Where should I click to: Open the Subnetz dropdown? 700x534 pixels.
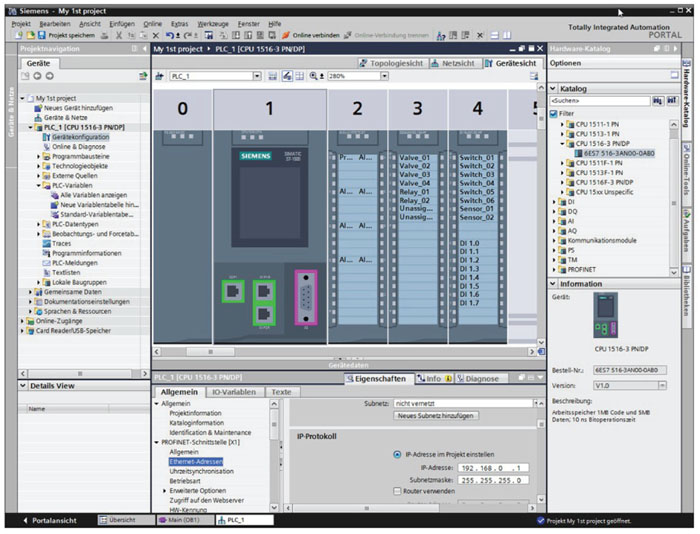[536, 403]
